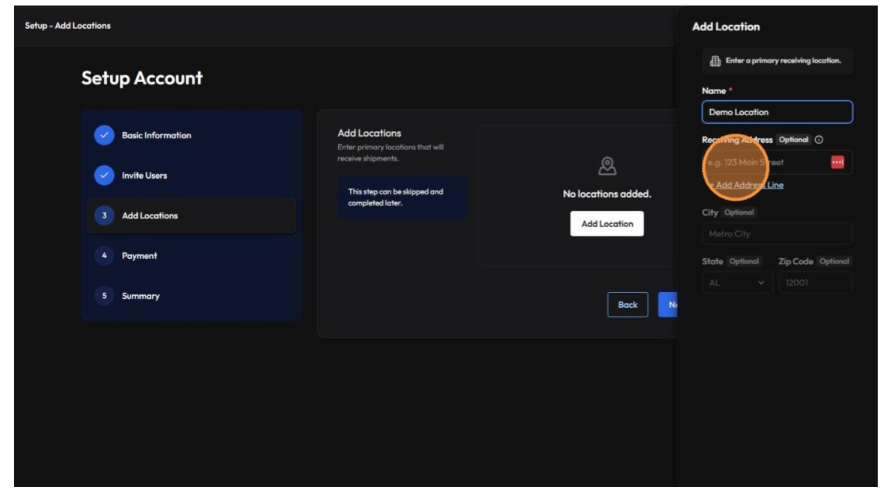The height and width of the screenshot is (495, 891).
Task: Open the Summary step
Action: click(x=191, y=296)
